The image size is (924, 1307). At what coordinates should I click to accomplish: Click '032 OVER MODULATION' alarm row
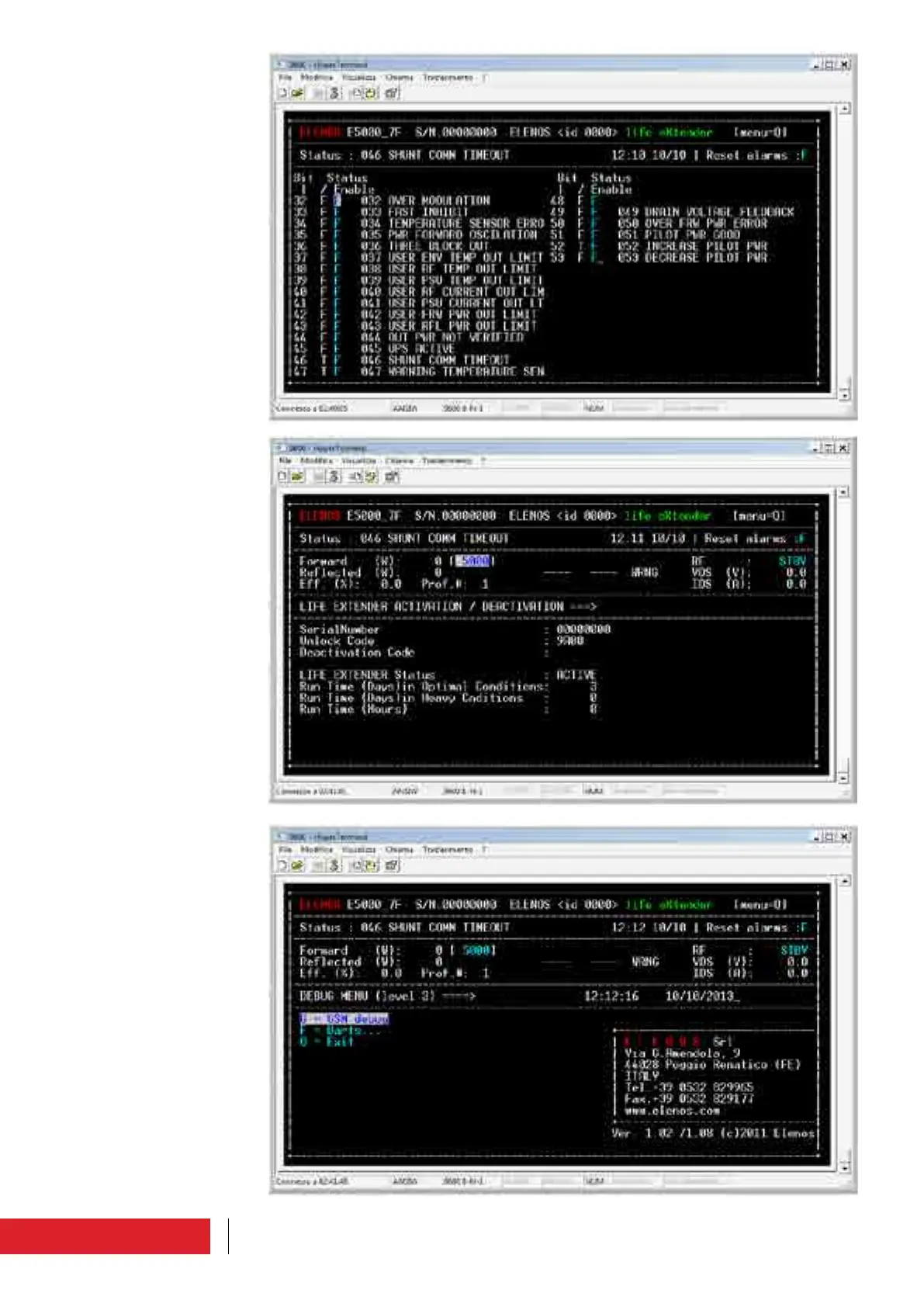425,200
